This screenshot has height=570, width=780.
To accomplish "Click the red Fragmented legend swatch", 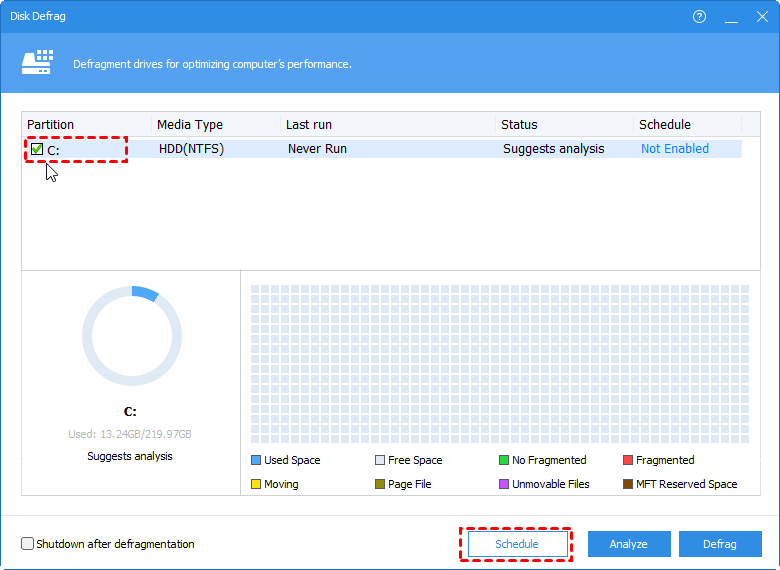I will pos(628,460).
